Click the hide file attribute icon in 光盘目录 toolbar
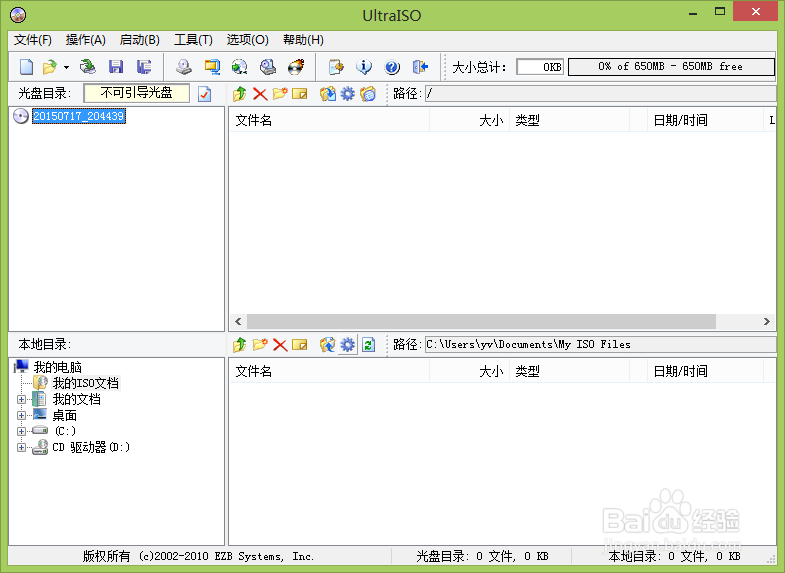 pyautogui.click(x=368, y=94)
